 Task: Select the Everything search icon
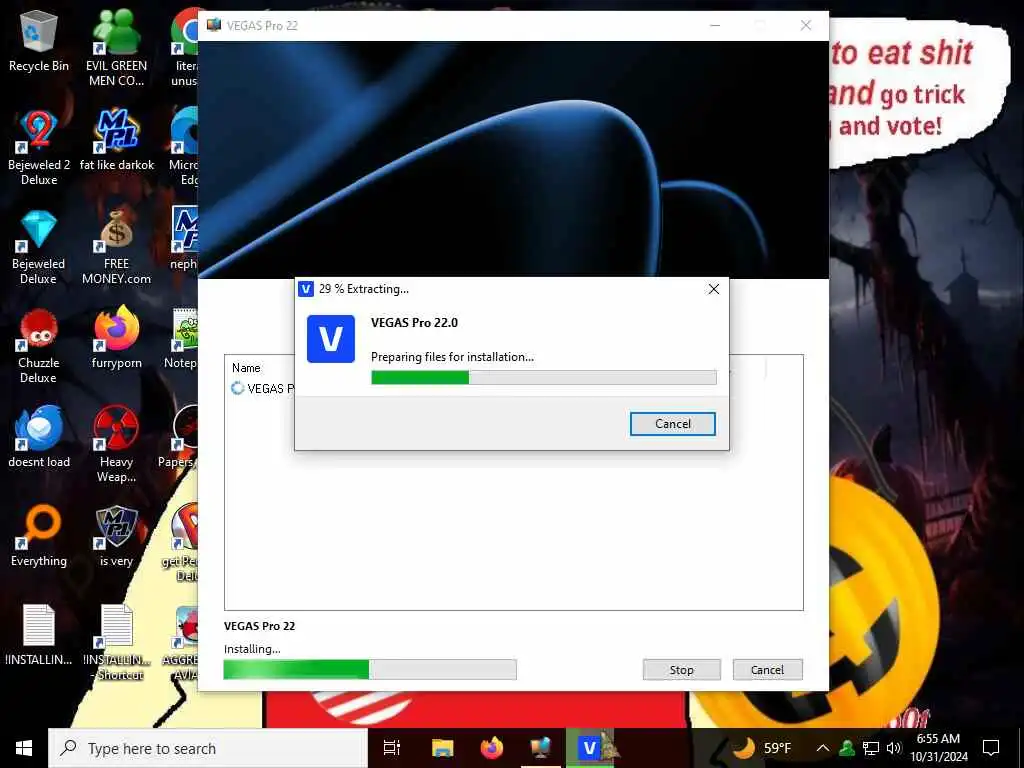39,536
